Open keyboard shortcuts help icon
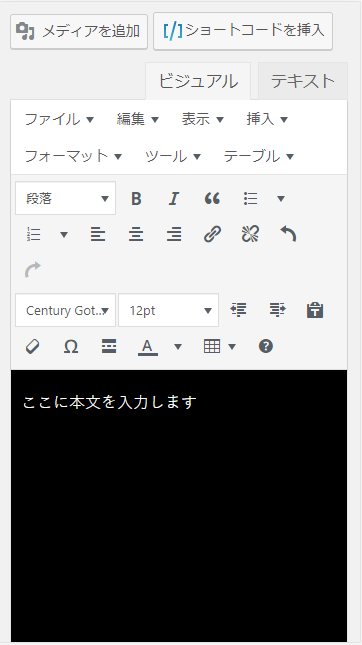The image size is (362, 645). 266,346
